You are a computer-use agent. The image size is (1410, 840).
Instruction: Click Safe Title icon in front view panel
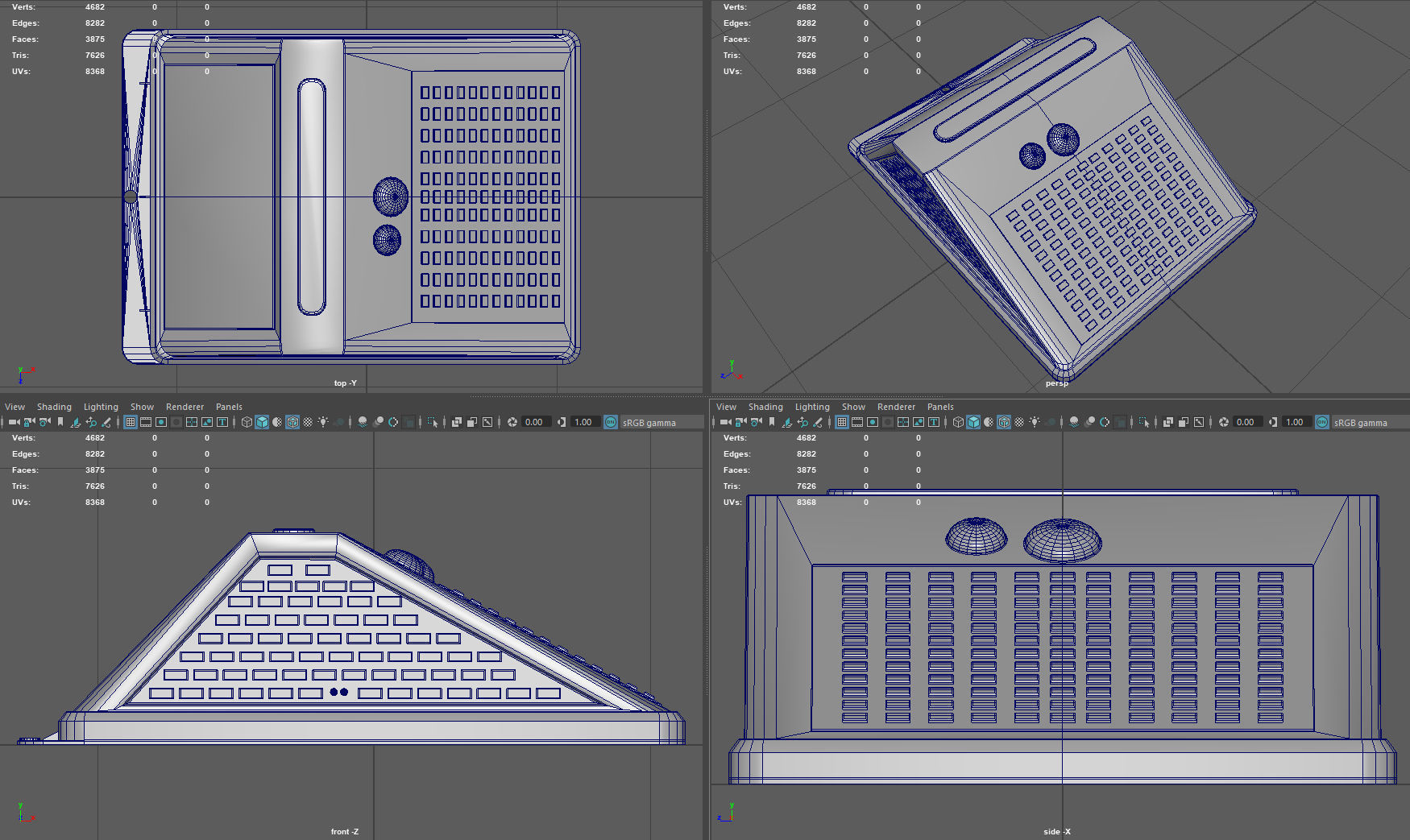click(222, 422)
